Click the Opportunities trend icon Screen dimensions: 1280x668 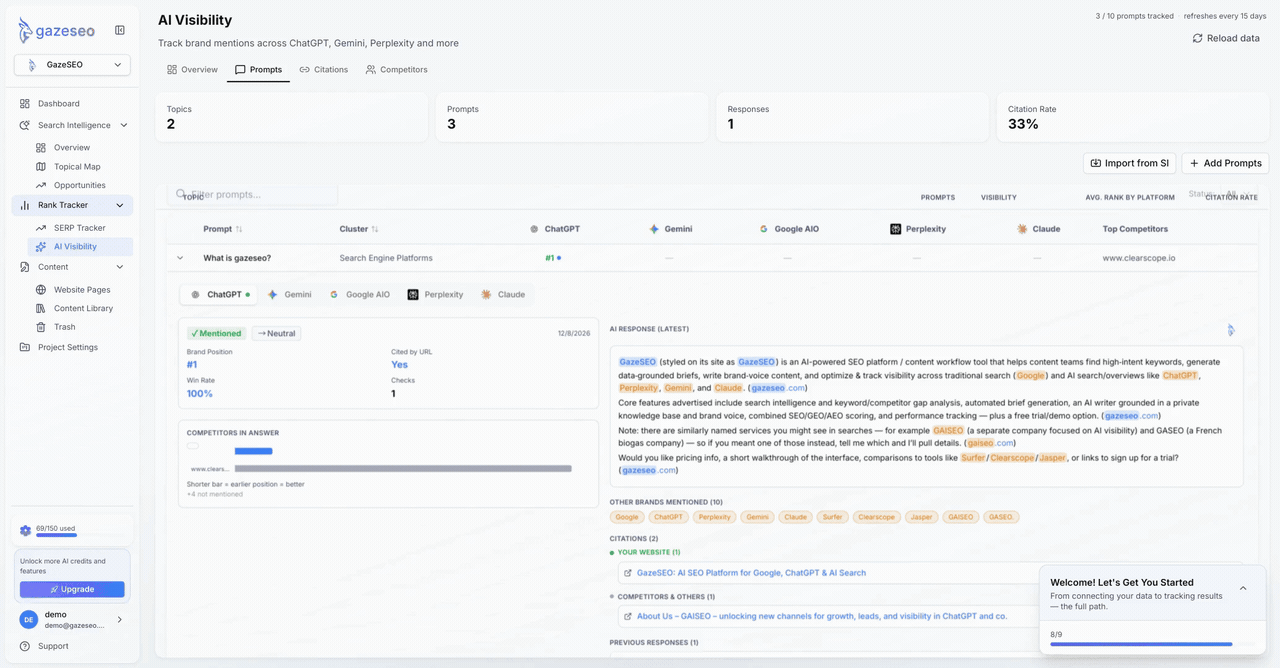(x=41, y=186)
